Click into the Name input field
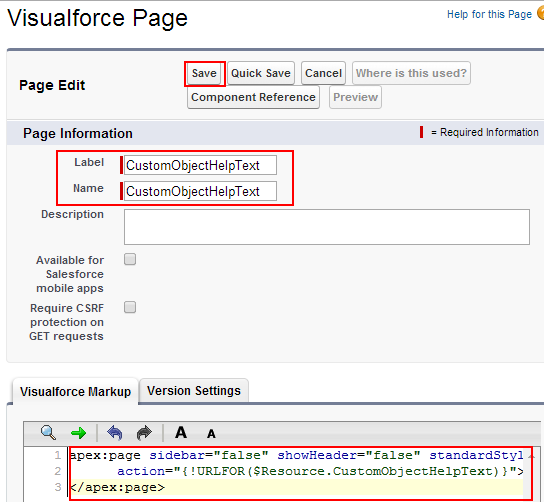The width and height of the screenshot is (544, 502). pos(201,191)
